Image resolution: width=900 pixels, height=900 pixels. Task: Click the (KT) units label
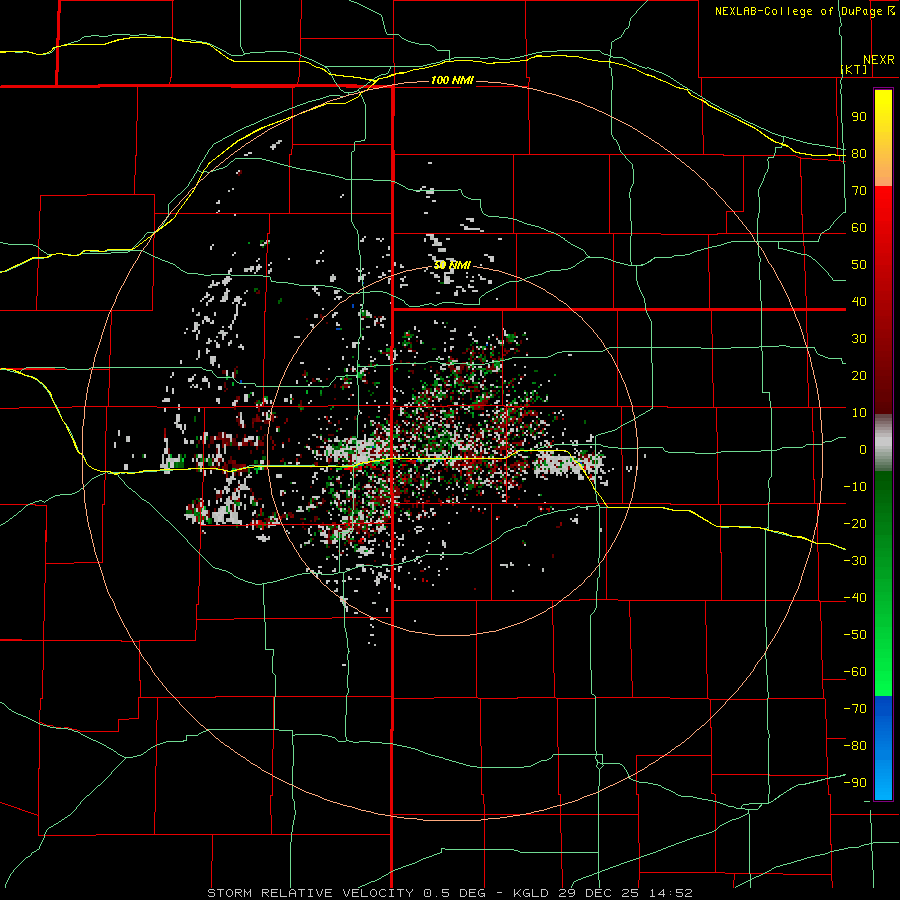pyautogui.click(x=854, y=69)
